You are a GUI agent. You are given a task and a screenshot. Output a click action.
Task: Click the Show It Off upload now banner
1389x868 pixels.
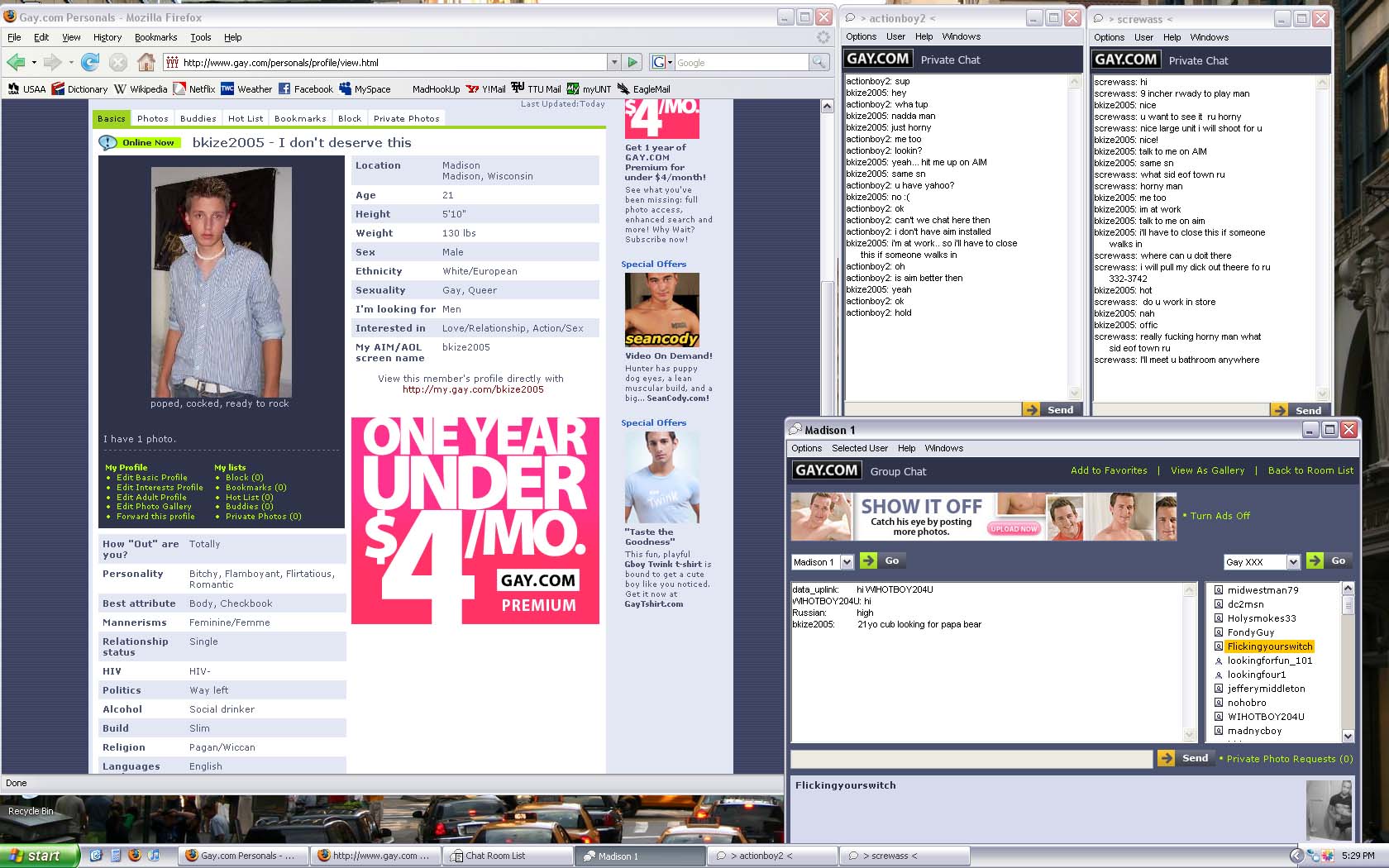pos(984,517)
